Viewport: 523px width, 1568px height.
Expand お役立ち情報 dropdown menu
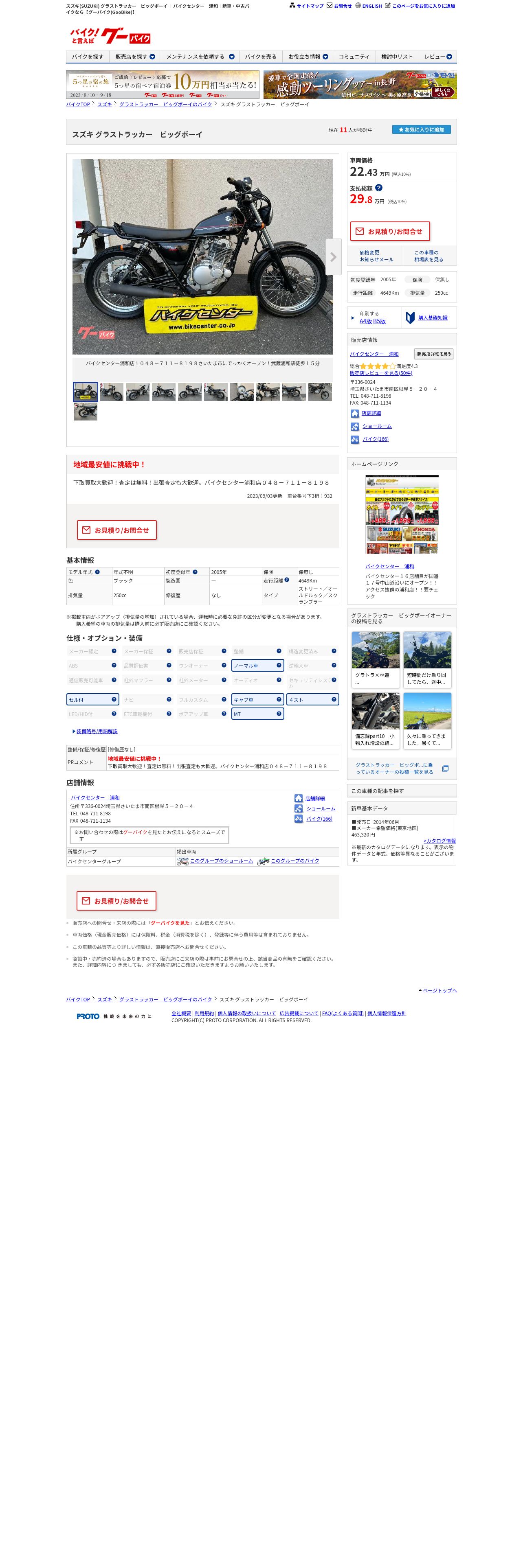(325, 57)
